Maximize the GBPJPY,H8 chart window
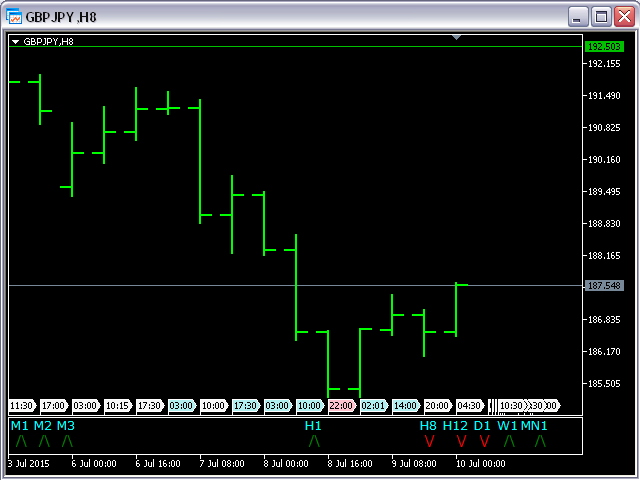This screenshot has width=640, height=480. pyautogui.click(x=601, y=17)
